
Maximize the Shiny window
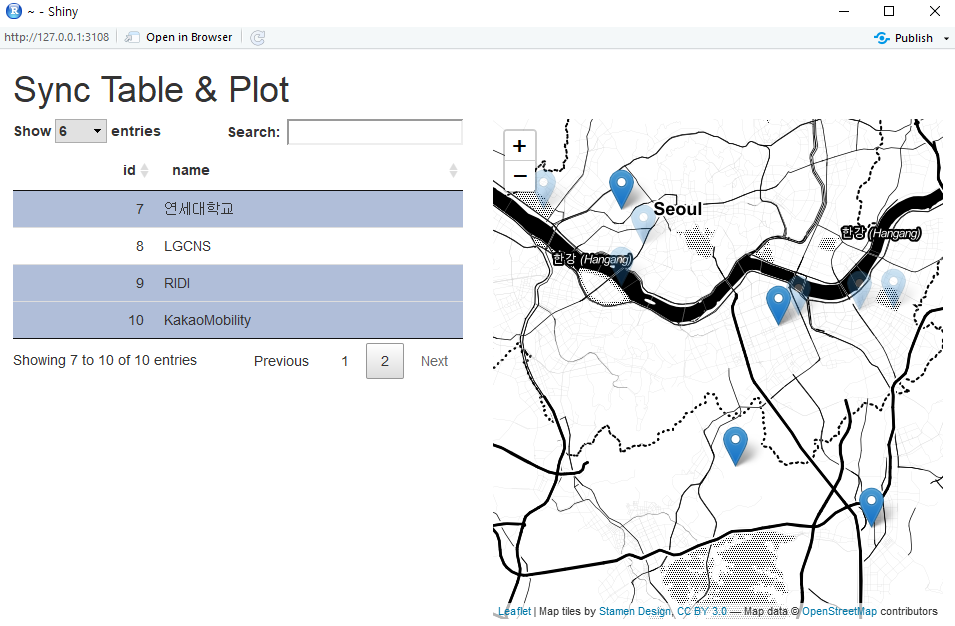coord(889,11)
